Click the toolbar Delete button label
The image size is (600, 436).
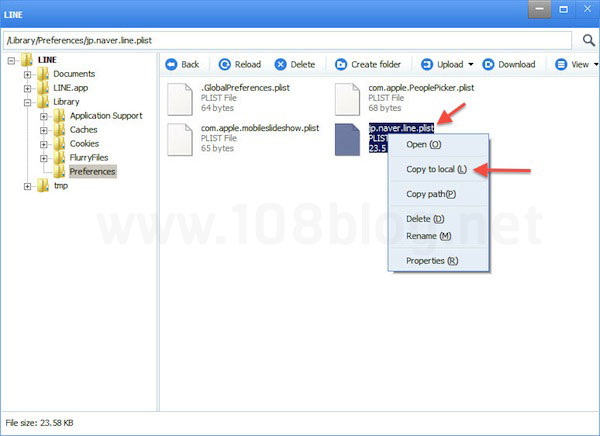(x=303, y=64)
